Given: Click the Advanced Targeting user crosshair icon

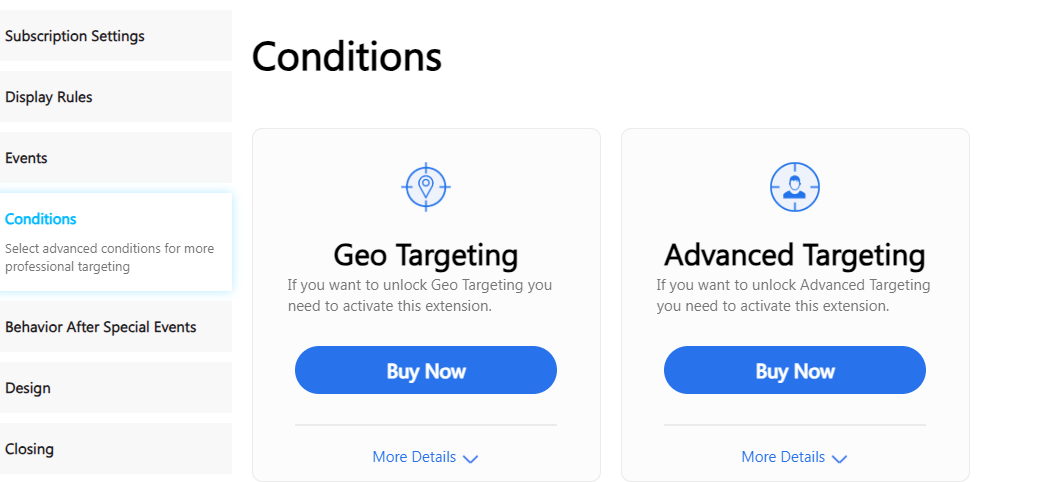Looking at the screenshot, I should (x=795, y=186).
